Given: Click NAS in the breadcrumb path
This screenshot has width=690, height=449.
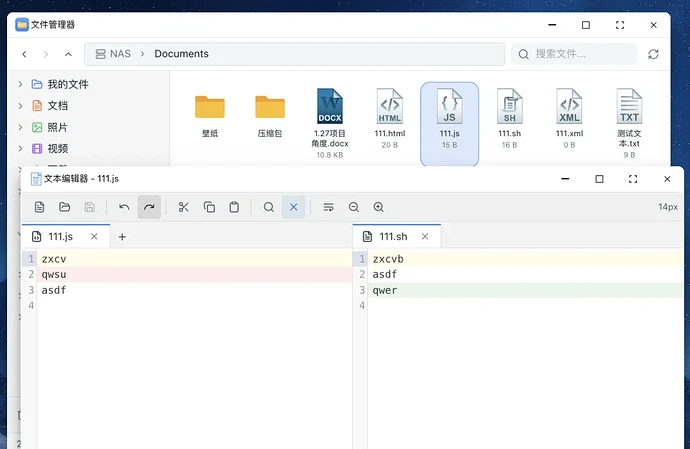Looking at the screenshot, I should pyautogui.click(x=119, y=54).
